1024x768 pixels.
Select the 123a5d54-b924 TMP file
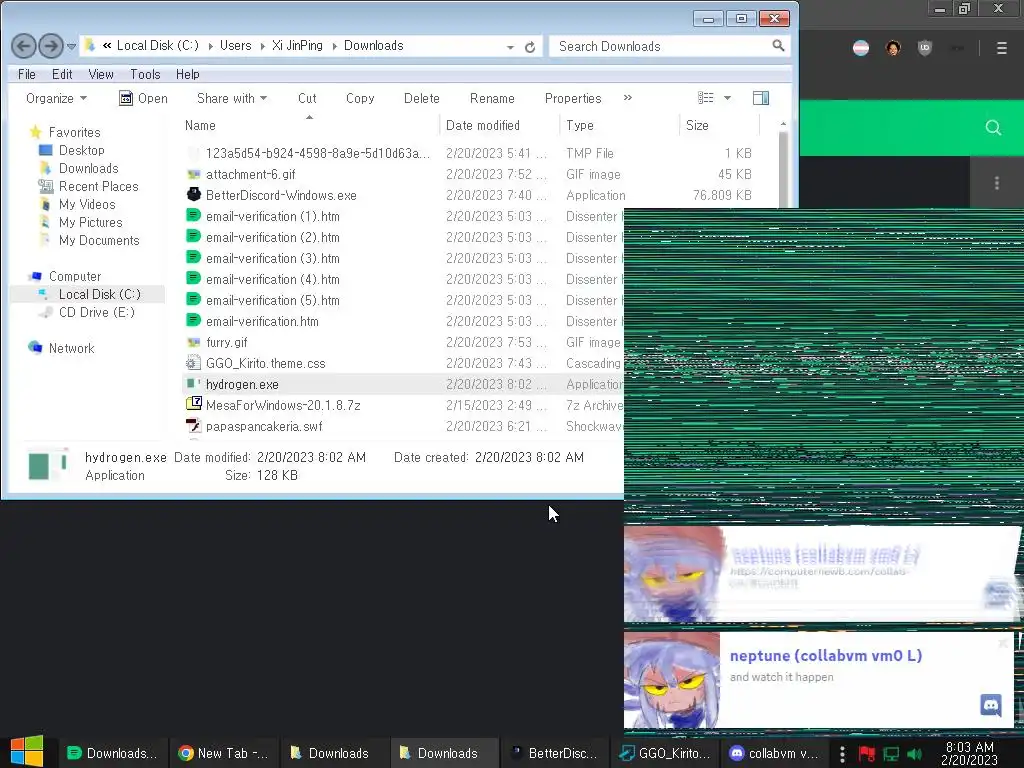click(317, 153)
